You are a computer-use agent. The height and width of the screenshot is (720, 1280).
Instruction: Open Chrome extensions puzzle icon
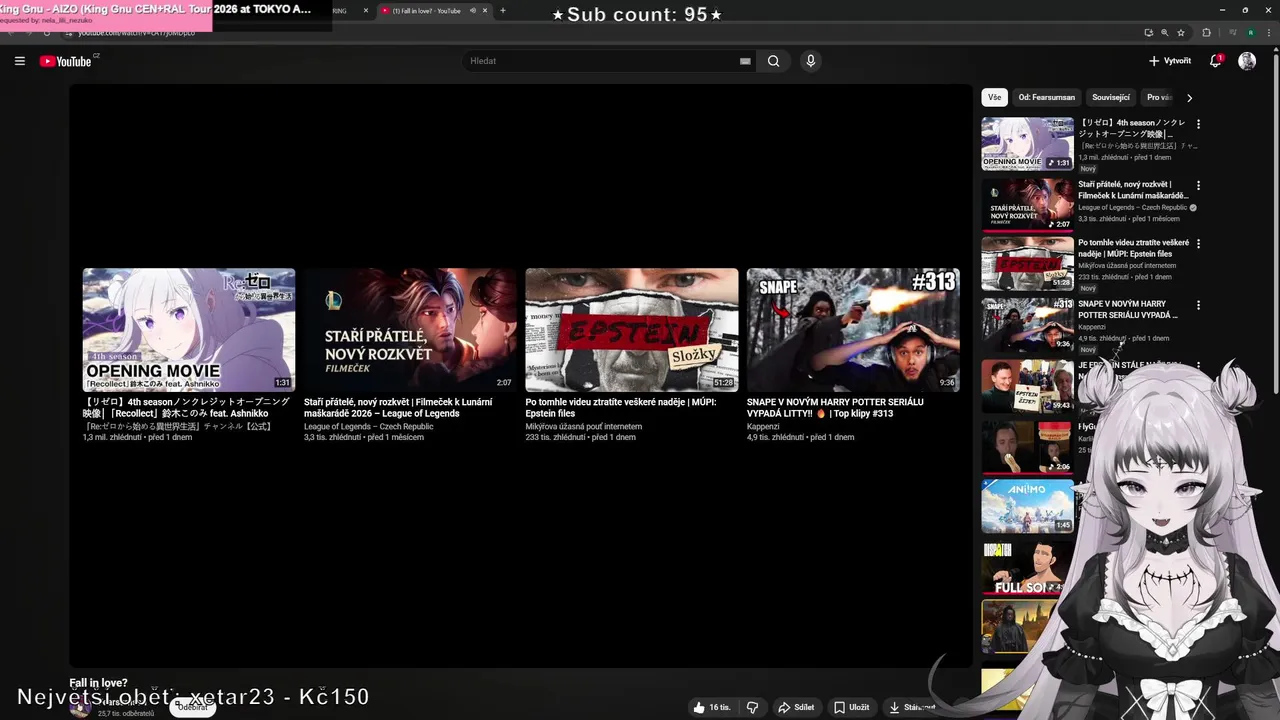coord(1206,32)
